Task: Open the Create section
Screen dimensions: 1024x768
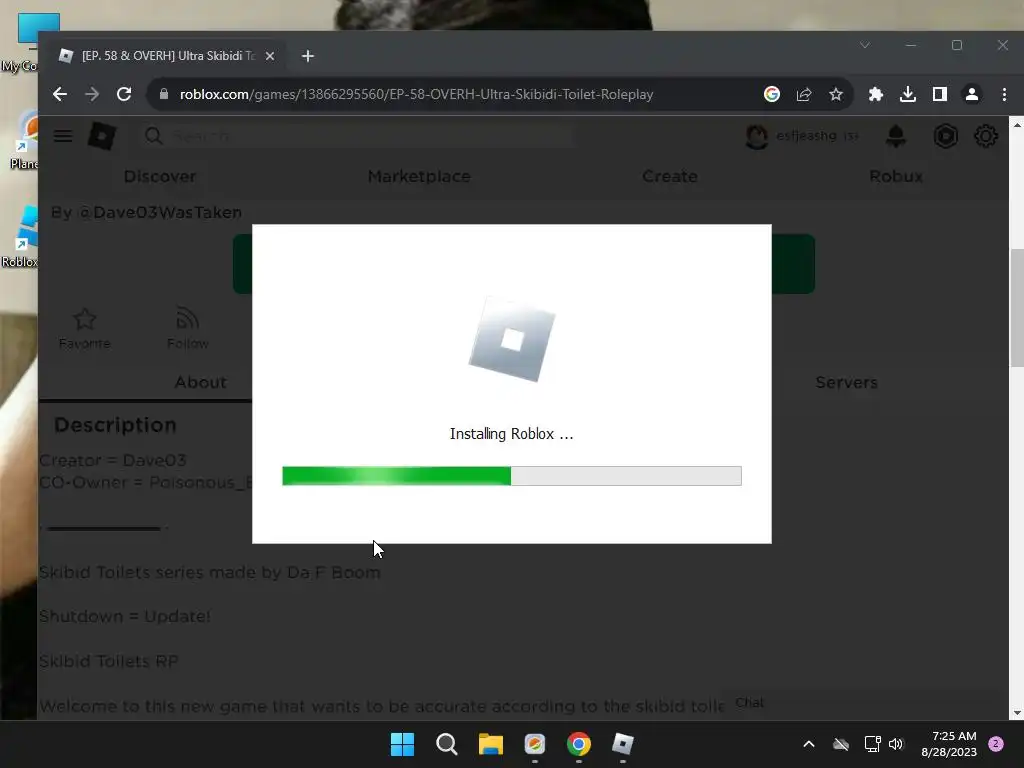Action: (x=670, y=176)
